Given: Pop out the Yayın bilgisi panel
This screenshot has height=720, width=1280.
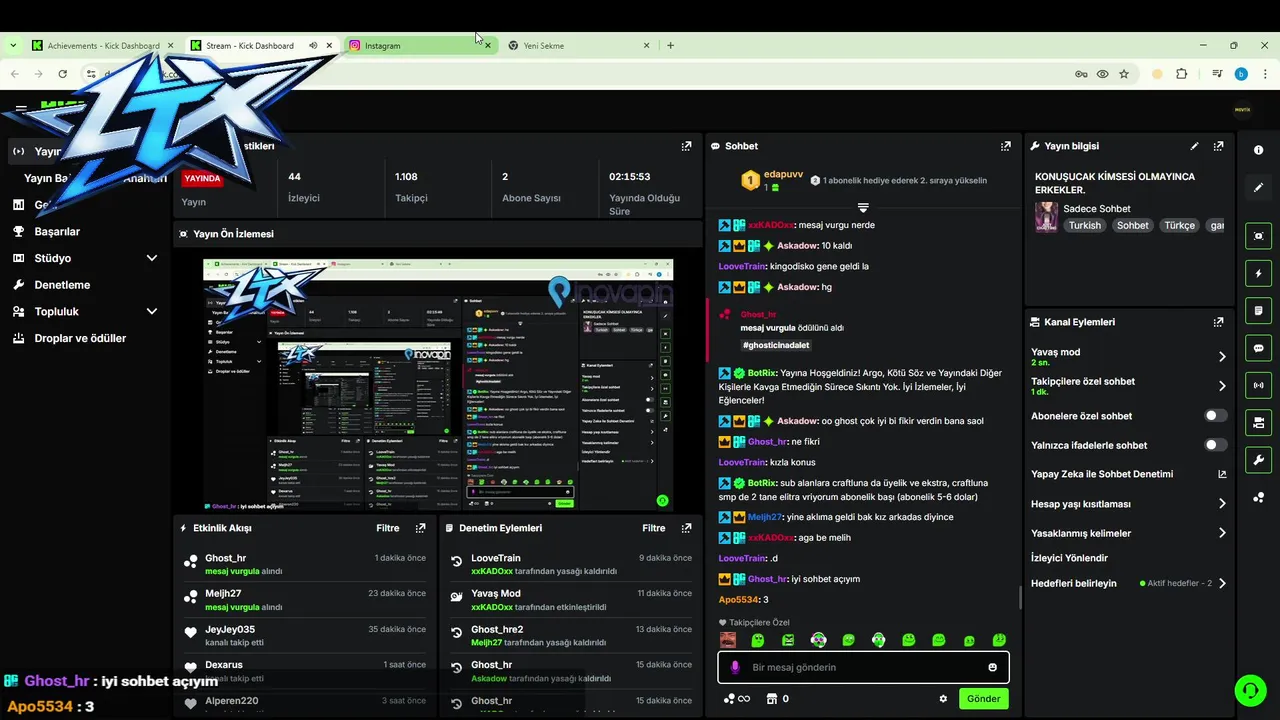Looking at the screenshot, I should click(x=1218, y=146).
